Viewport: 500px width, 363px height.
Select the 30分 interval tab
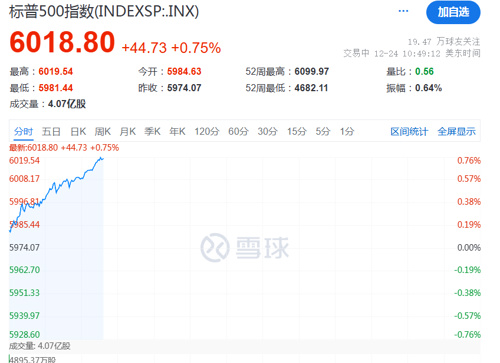(268, 131)
